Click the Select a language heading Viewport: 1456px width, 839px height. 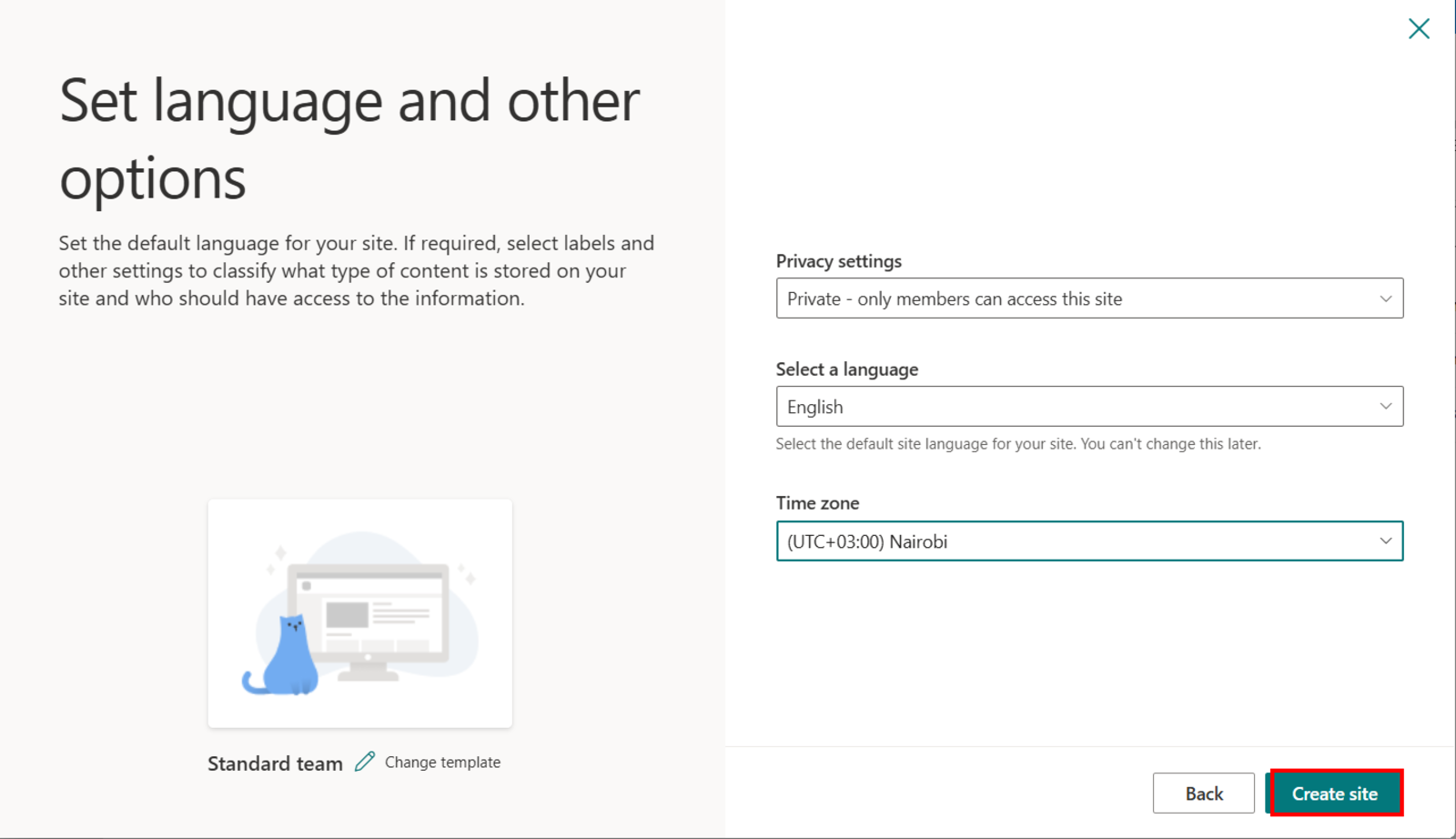click(846, 369)
